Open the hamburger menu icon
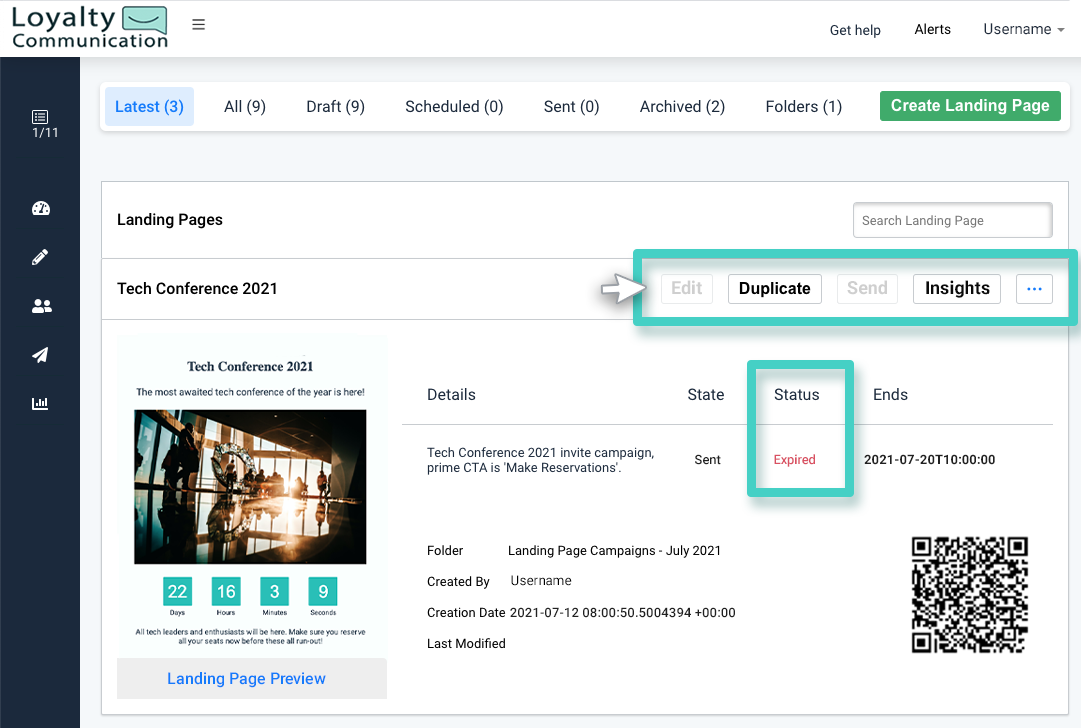Viewport: 1081px width, 728px height. (x=199, y=25)
